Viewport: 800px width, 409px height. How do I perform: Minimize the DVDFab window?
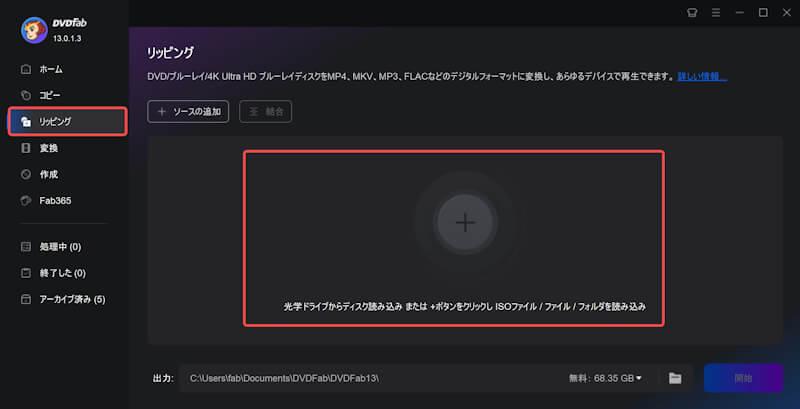pos(740,13)
